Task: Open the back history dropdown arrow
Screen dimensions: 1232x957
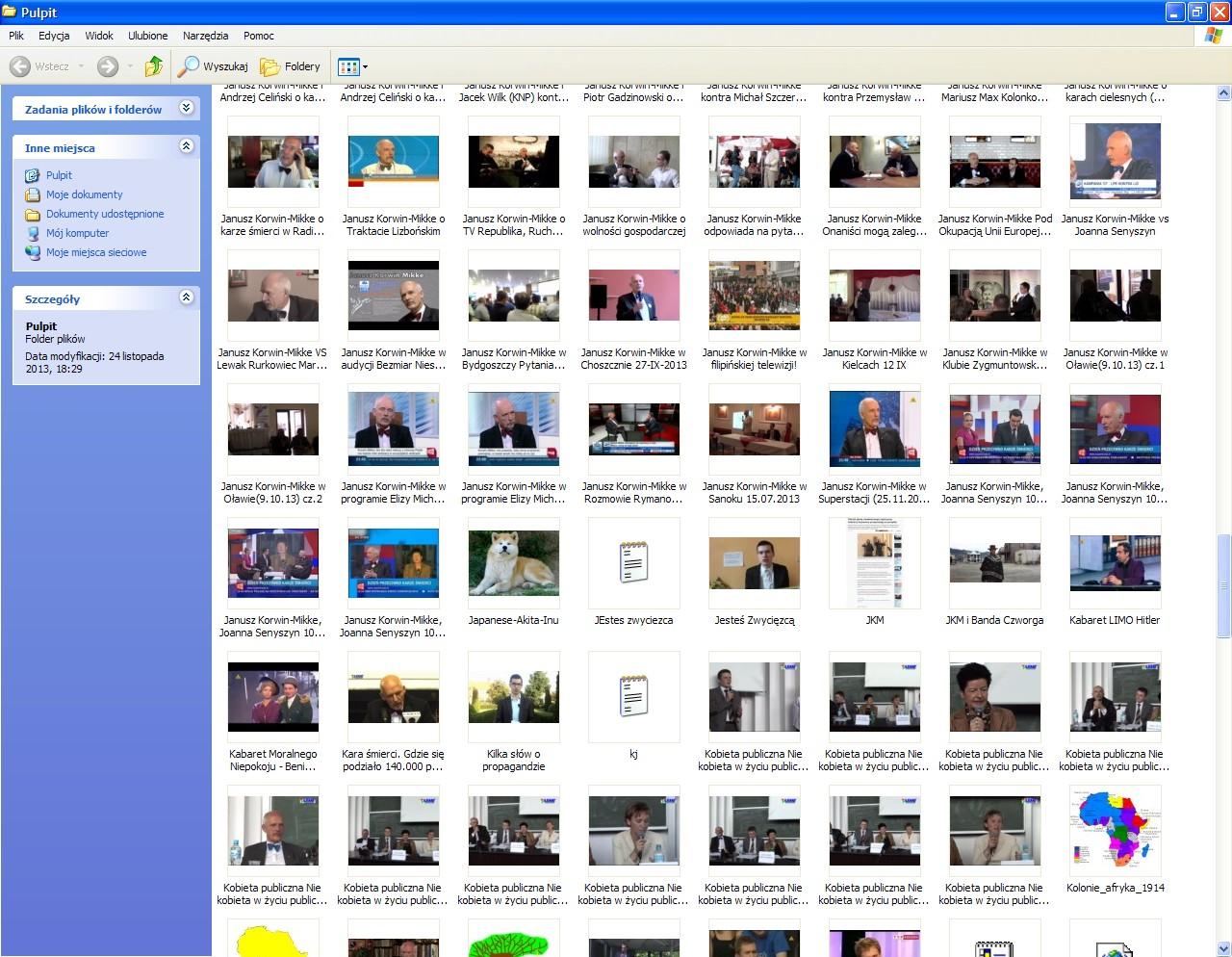Action: (x=81, y=66)
